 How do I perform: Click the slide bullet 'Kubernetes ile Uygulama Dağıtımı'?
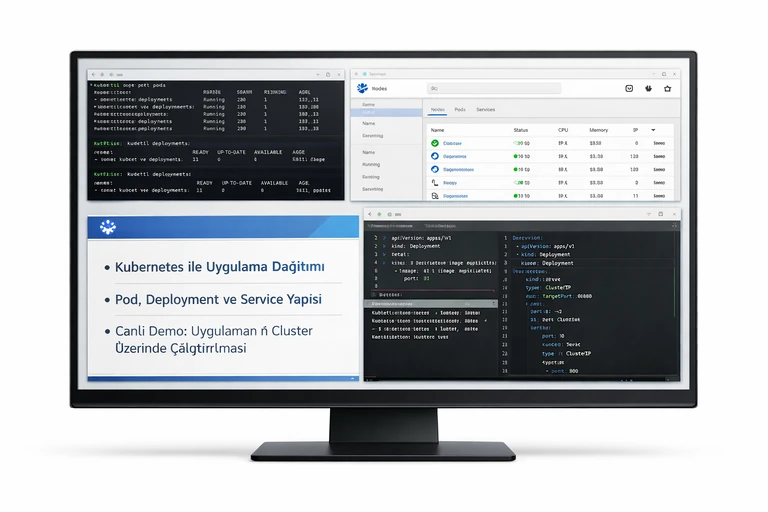(219, 267)
